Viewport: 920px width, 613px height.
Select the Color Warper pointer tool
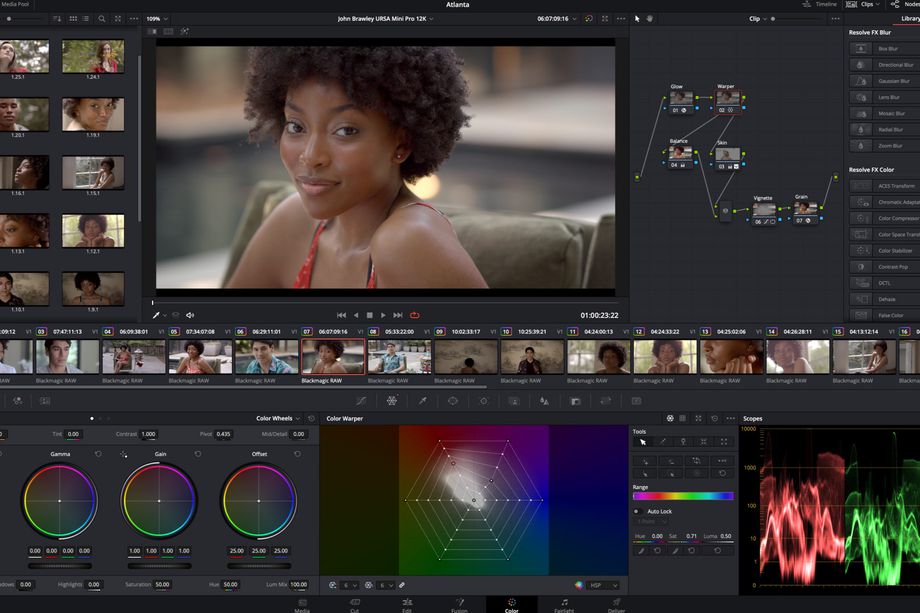(x=643, y=441)
